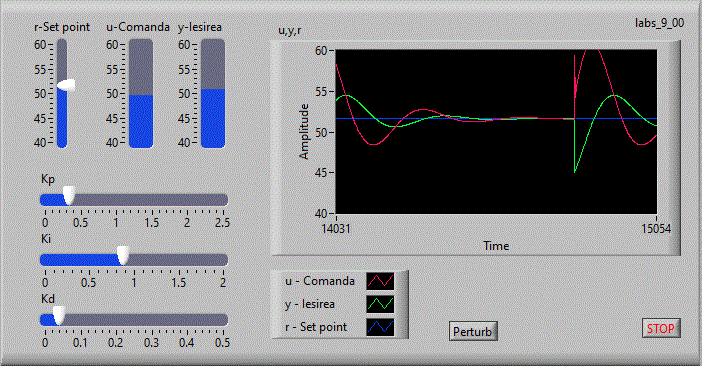Viewport: 702px width, 366px height.
Task: Click the Kp slider handle
Action: [68, 195]
